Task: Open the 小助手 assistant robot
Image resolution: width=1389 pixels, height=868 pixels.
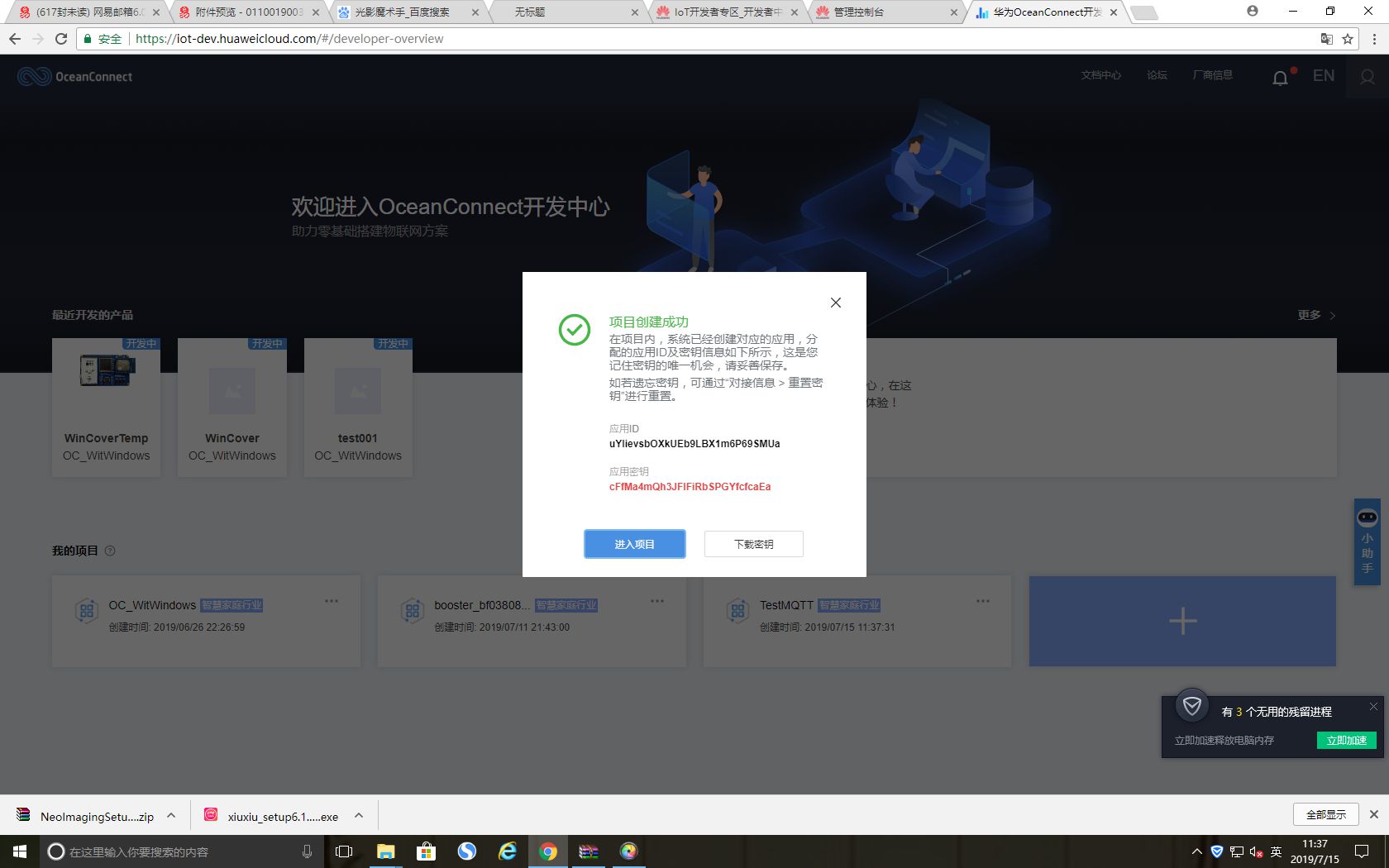Action: pos(1368,541)
